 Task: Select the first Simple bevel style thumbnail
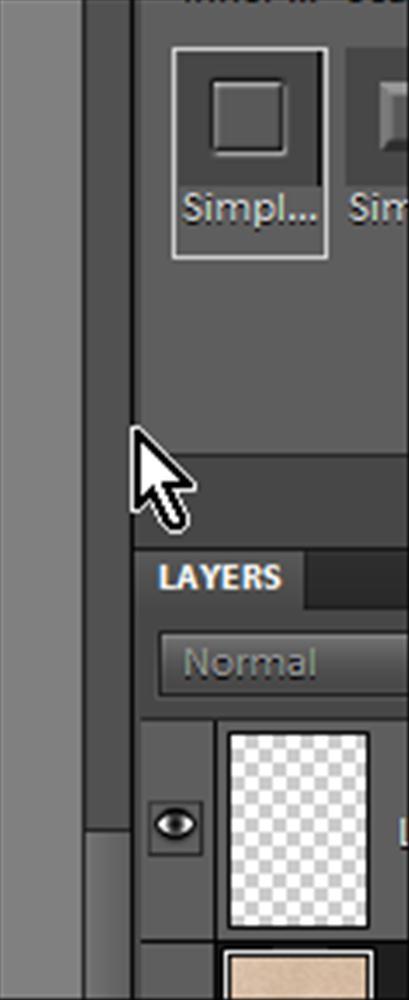point(250,153)
